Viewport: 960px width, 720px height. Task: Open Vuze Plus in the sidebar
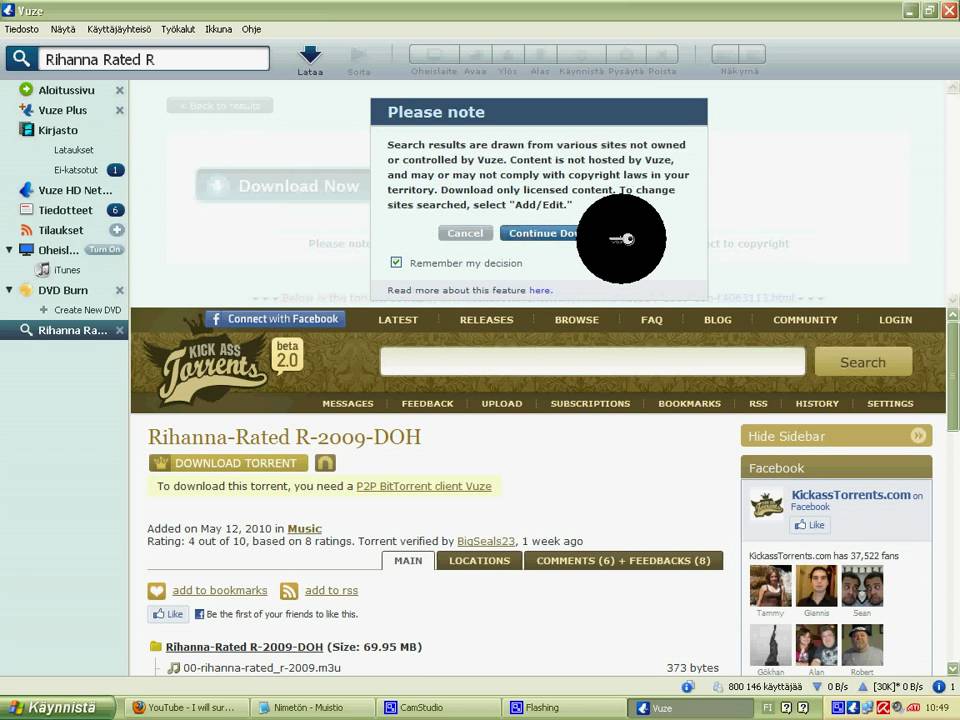pos(62,110)
